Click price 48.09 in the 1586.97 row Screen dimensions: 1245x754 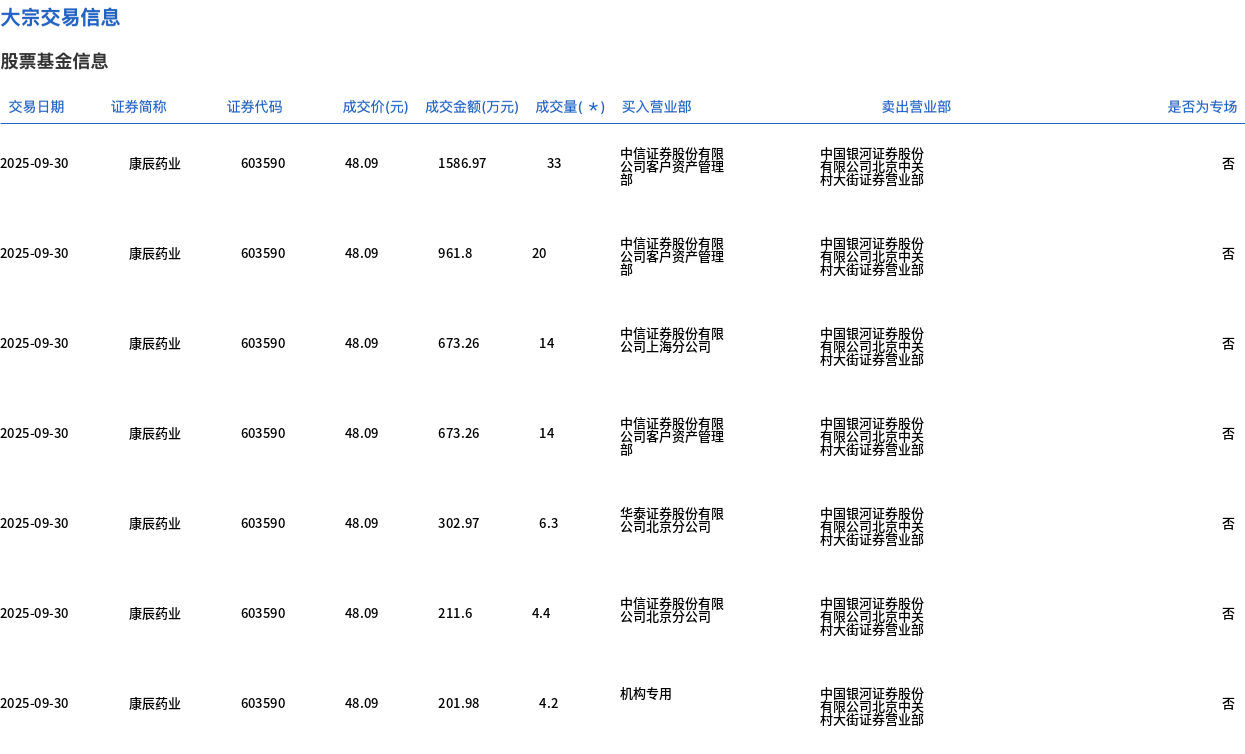[x=362, y=163]
